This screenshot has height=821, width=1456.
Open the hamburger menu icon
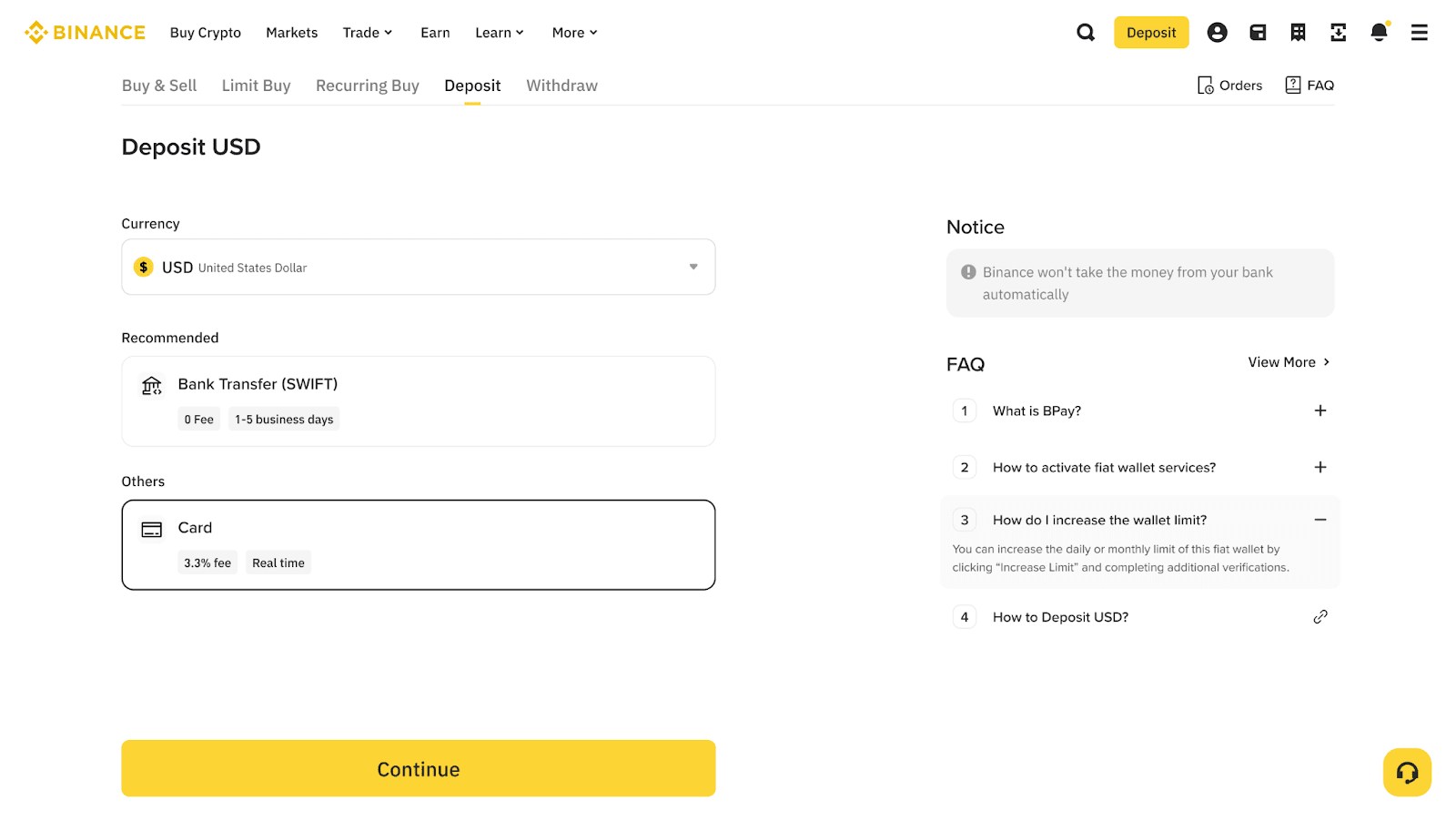click(1418, 32)
